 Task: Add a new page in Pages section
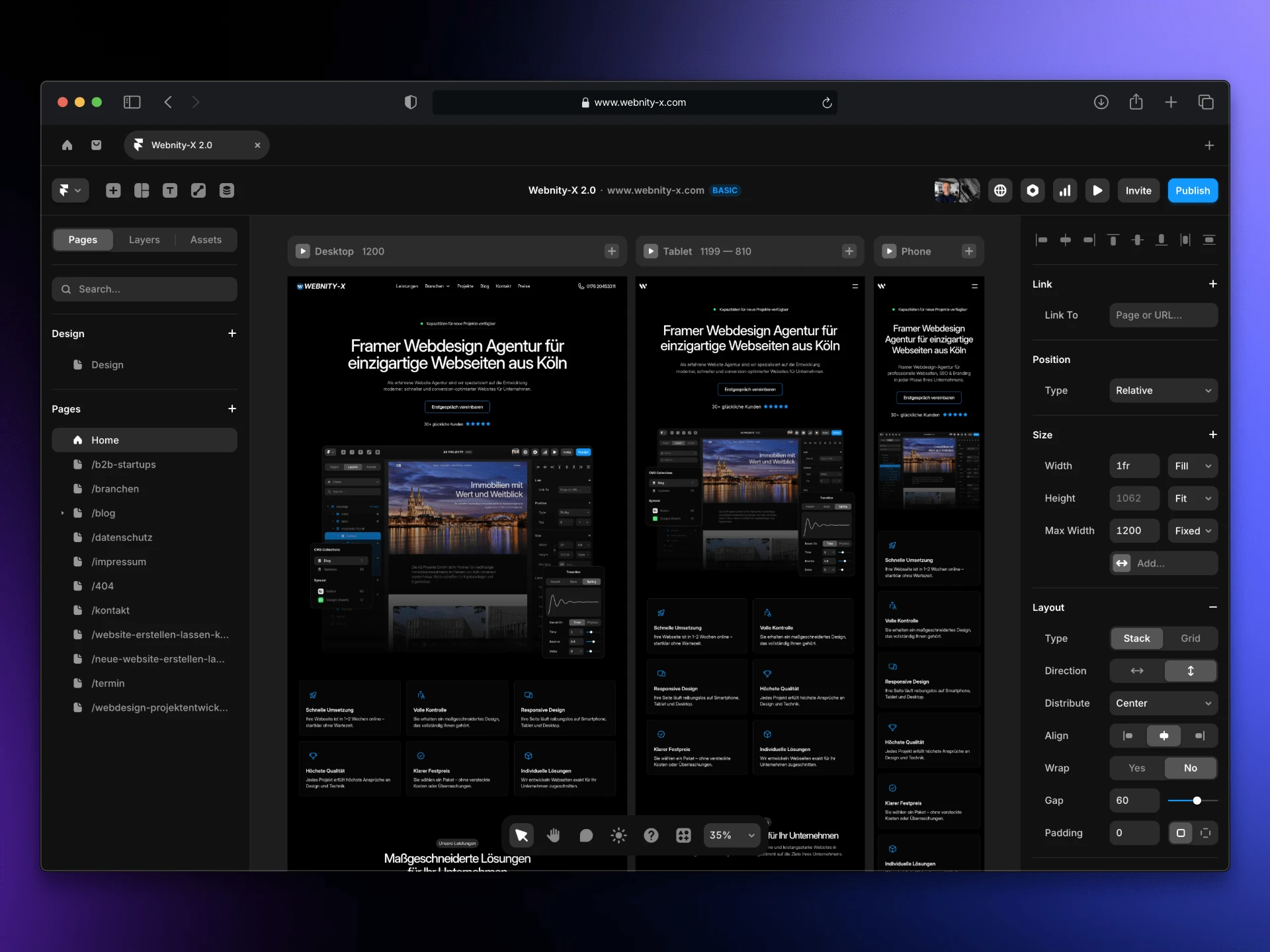(x=232, y=409)
